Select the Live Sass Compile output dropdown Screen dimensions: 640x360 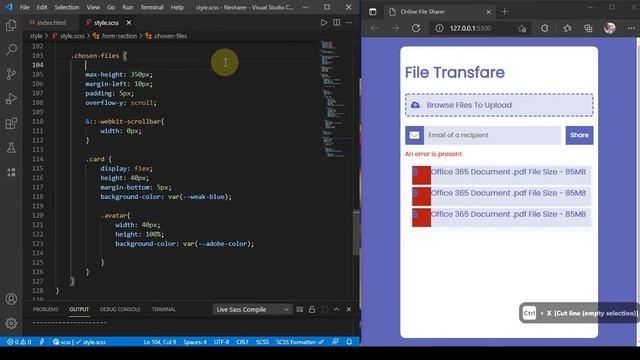point(252,309)
